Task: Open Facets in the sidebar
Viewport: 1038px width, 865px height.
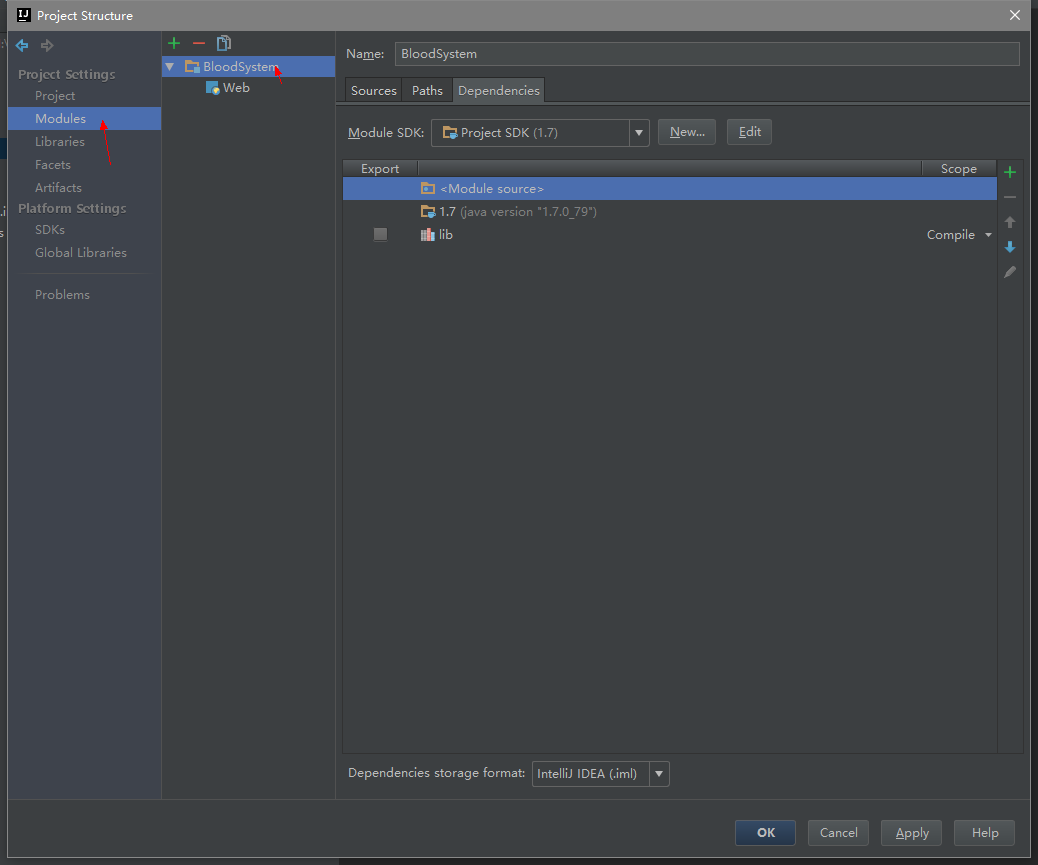Action: [x=52, y=165]
